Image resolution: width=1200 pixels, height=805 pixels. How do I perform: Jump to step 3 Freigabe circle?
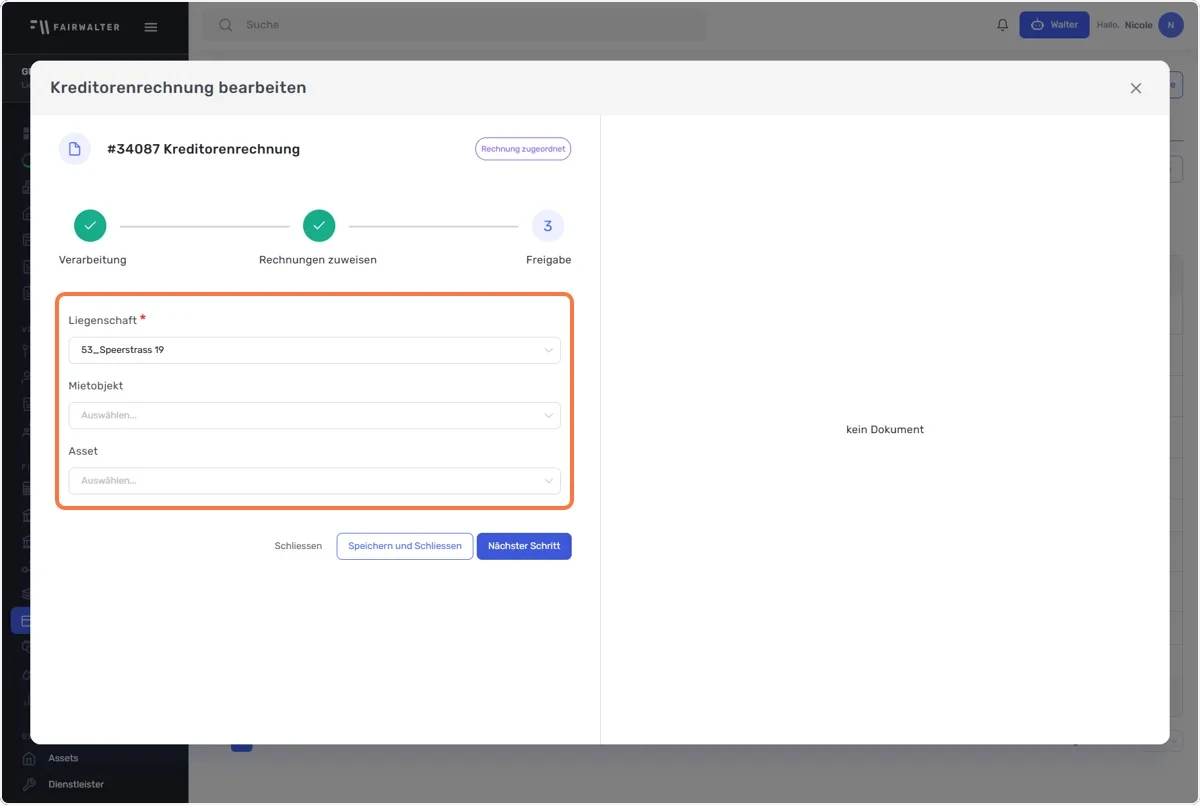[548, 226]
